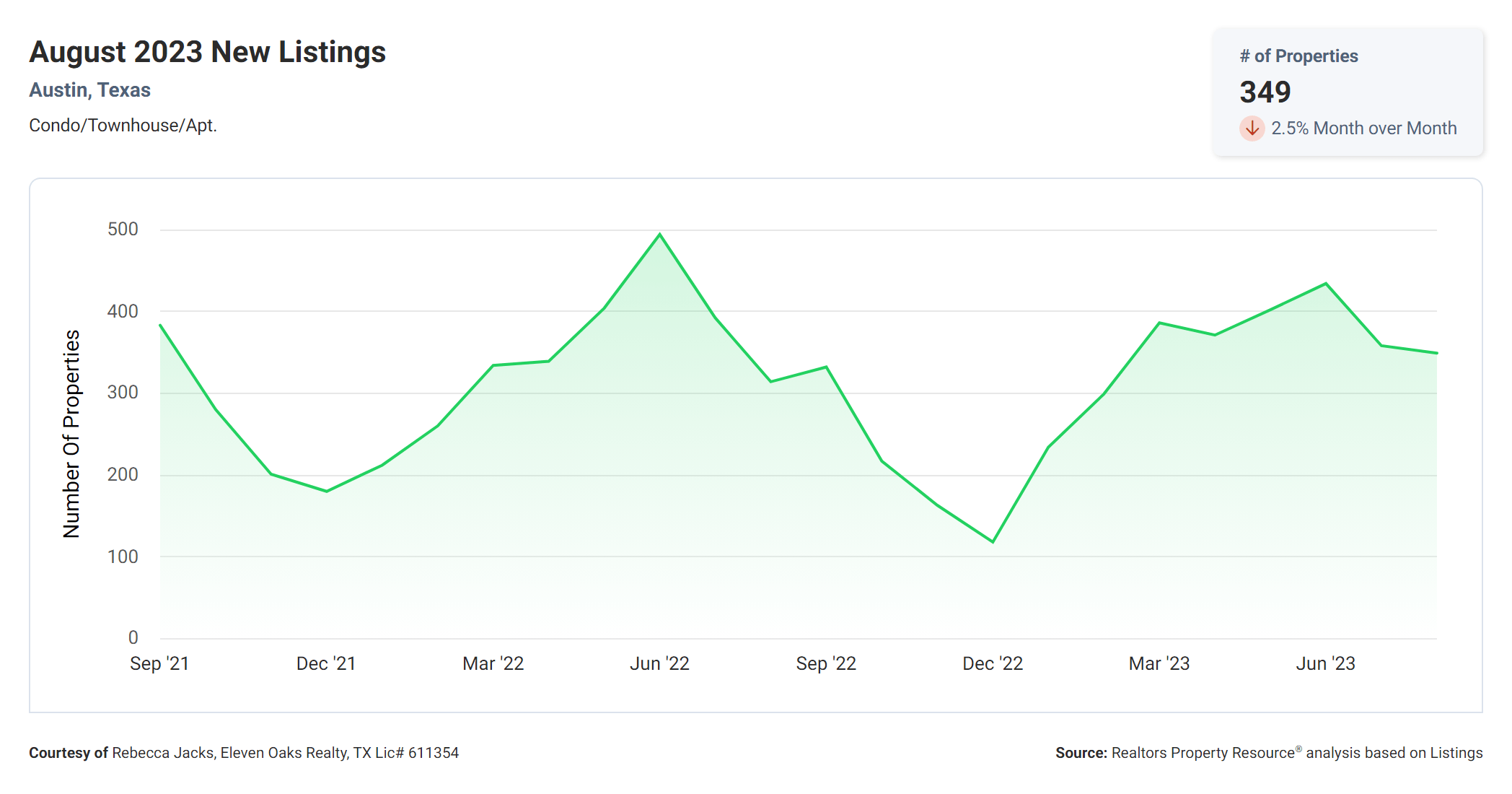Click the Austin, Texas subtitle

click(90, 90)
